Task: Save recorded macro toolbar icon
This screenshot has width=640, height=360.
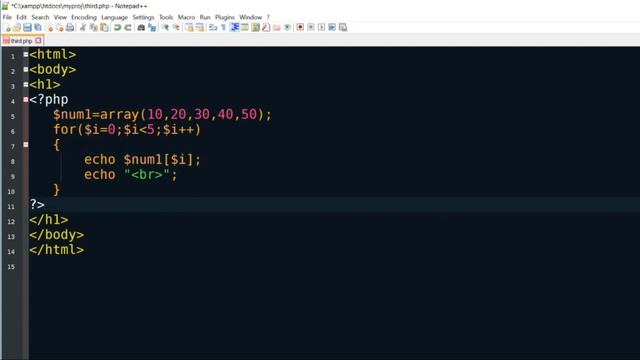Action: tap(343, 27)
